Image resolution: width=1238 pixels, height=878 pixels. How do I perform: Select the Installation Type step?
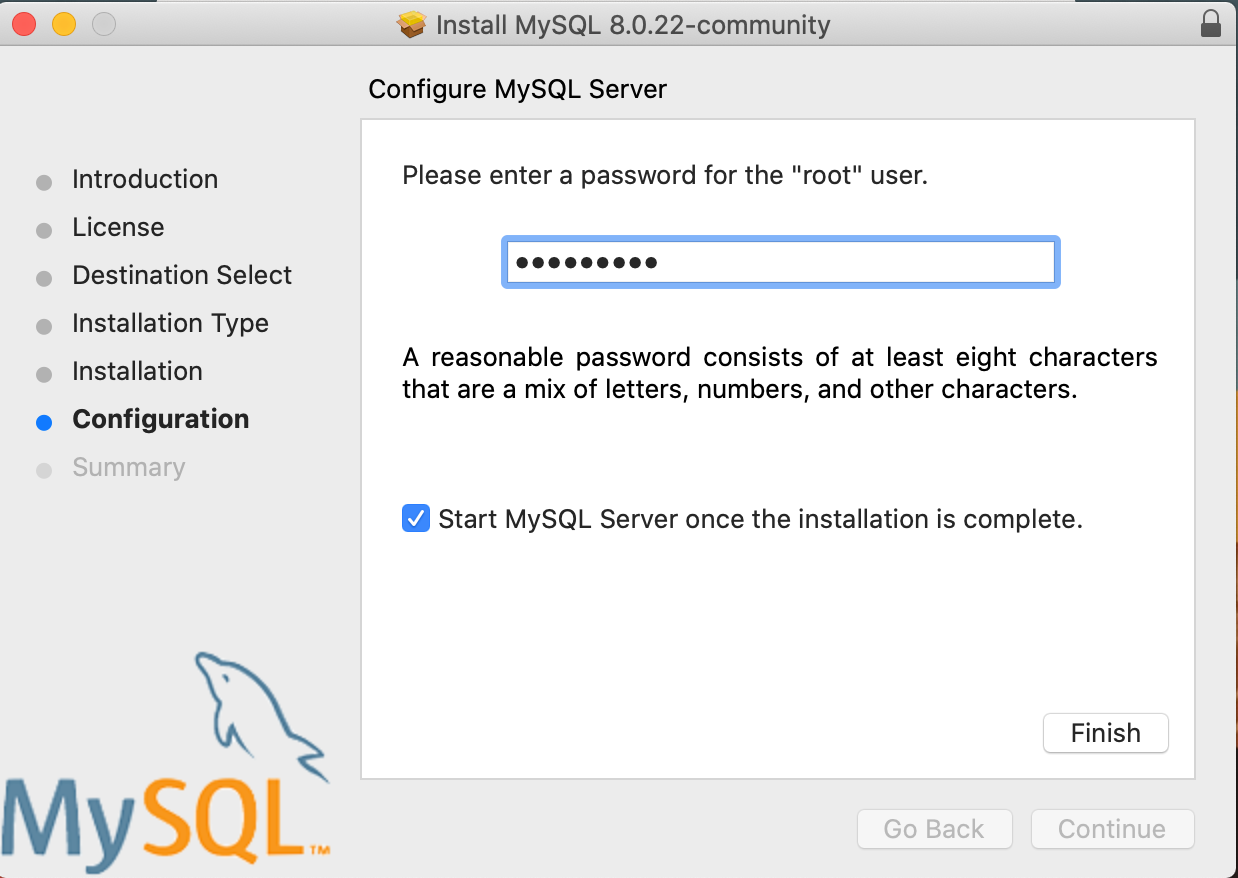click(170, 324)
